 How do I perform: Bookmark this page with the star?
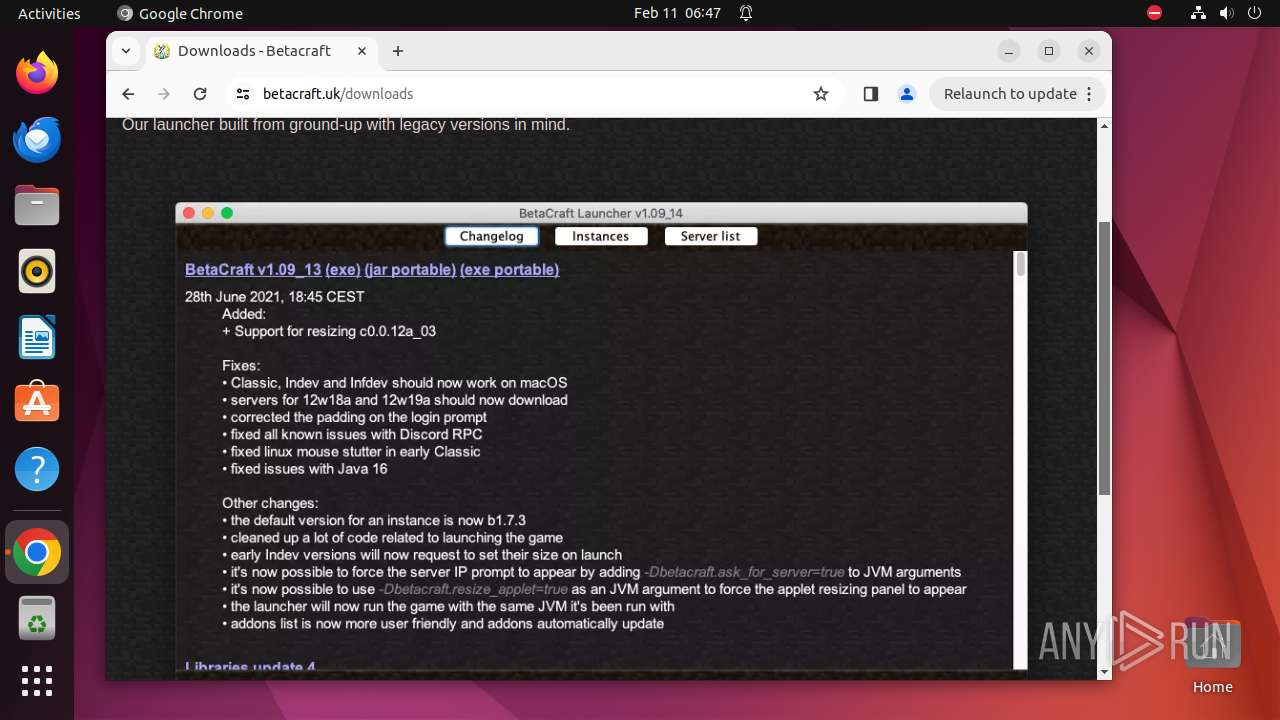click(821, 94)
